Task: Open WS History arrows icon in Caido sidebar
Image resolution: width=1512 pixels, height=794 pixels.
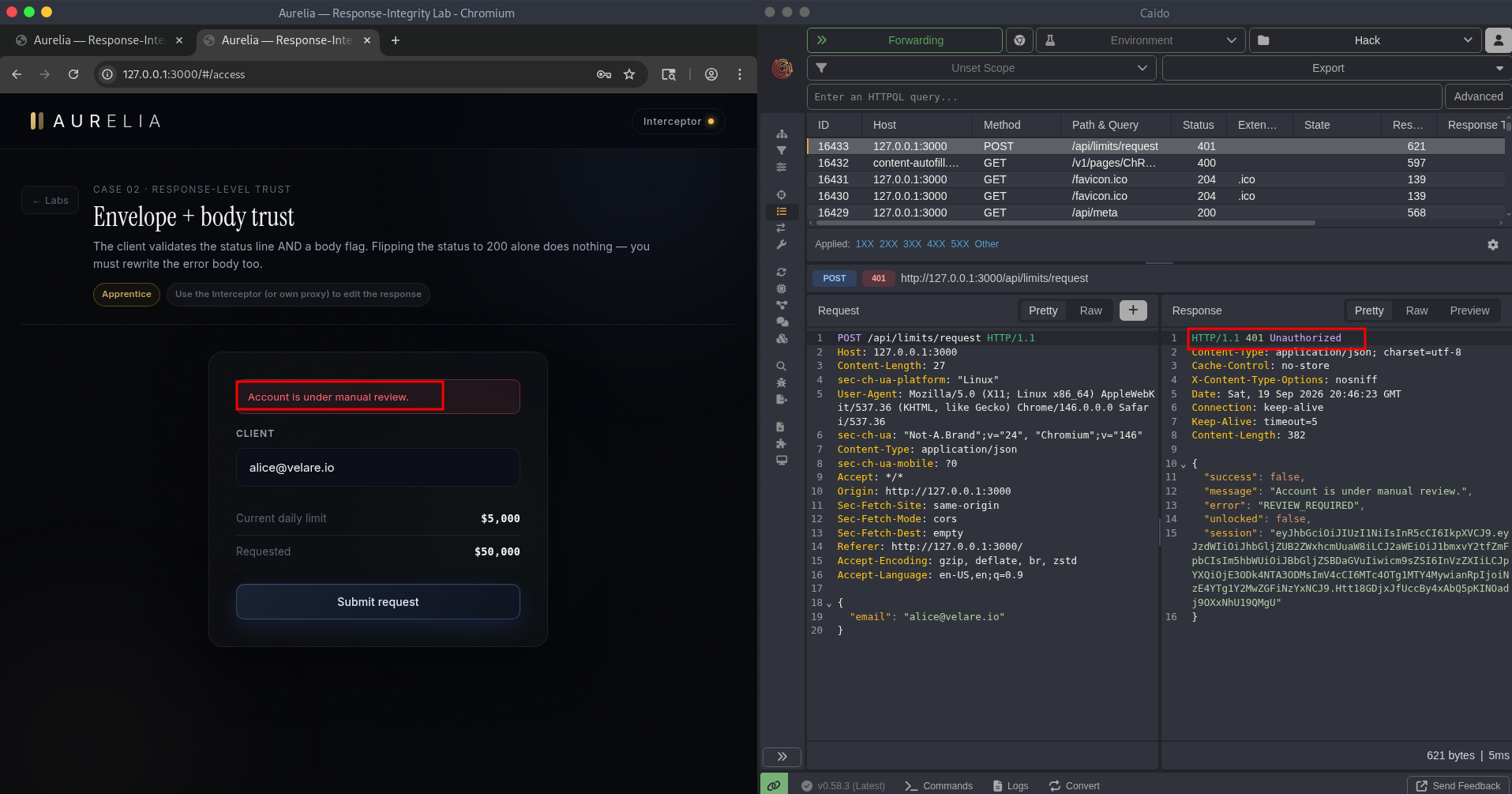Action: click(x=782, y=228)
